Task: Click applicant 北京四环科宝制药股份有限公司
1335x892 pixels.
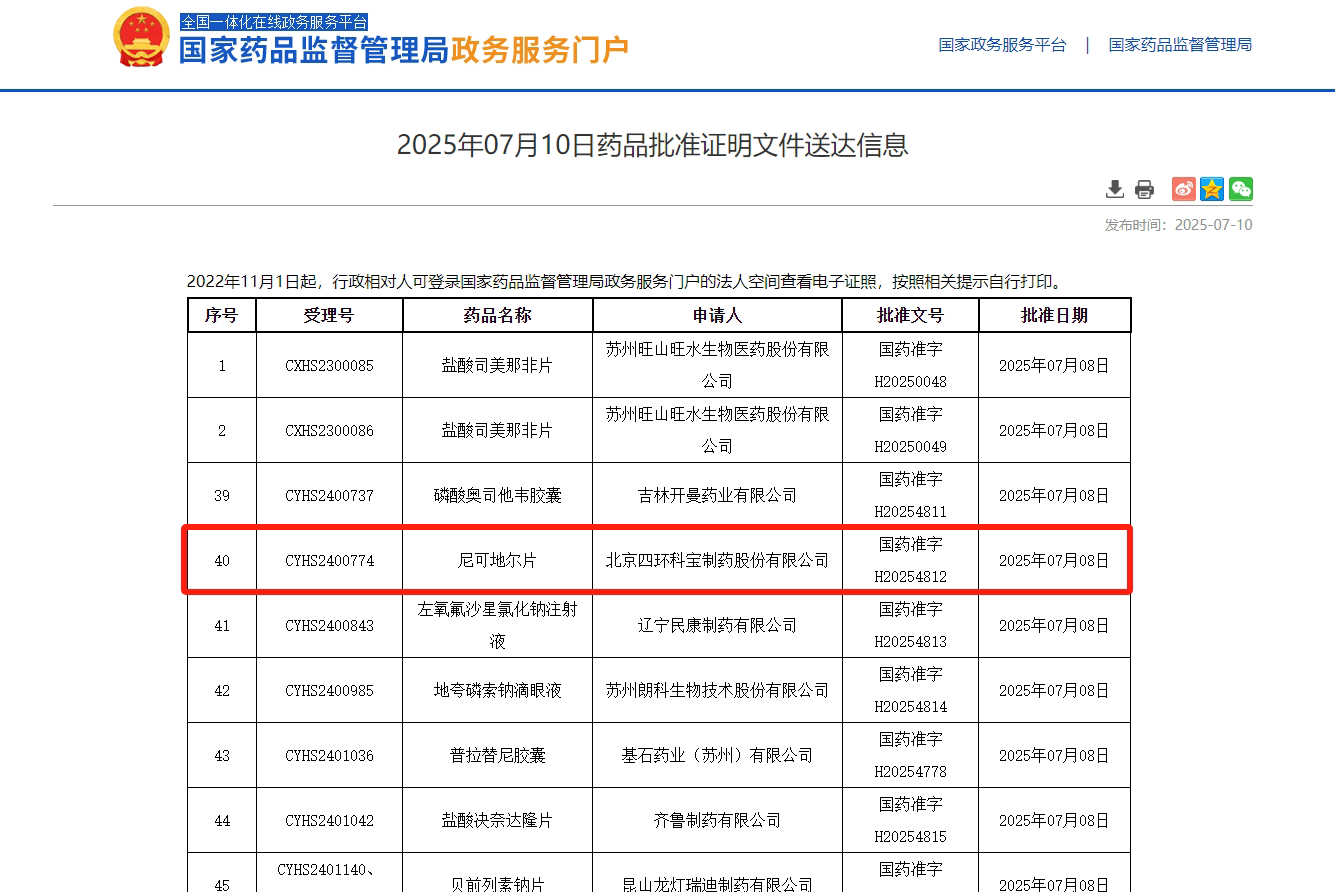Action: click(717, 561)
